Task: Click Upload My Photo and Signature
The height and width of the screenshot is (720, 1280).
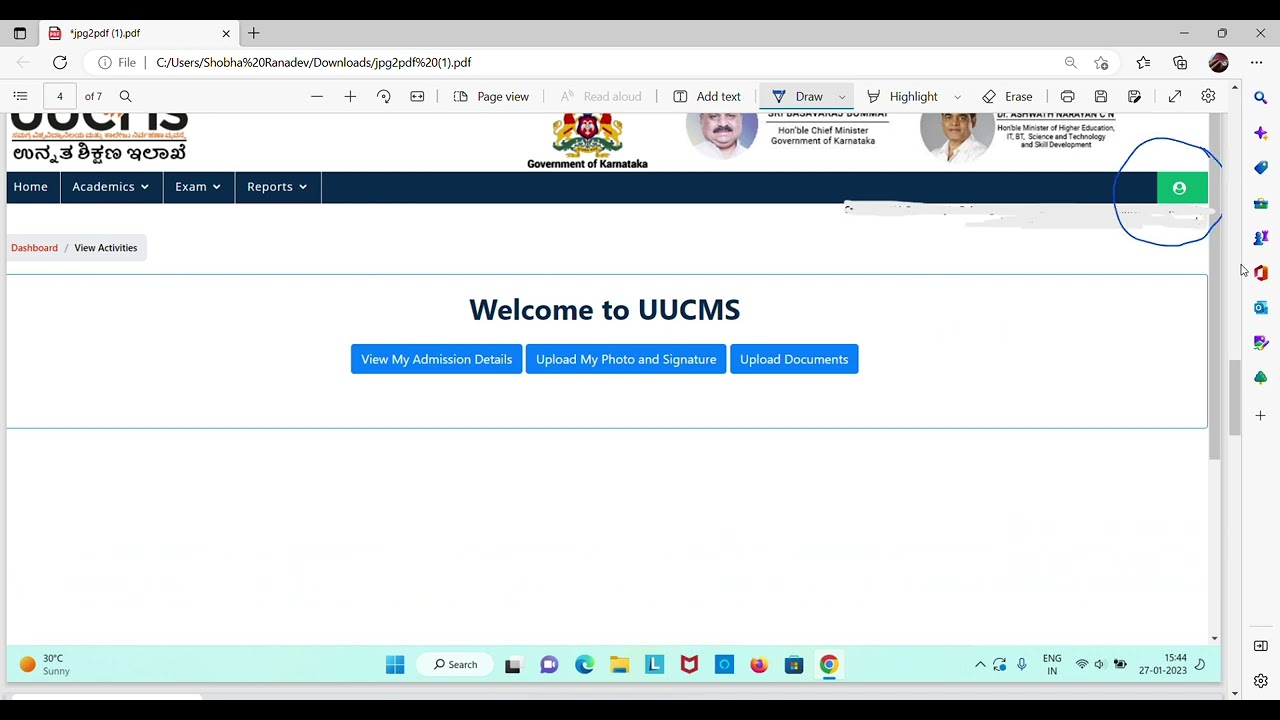Action: [x=626, y=359]
